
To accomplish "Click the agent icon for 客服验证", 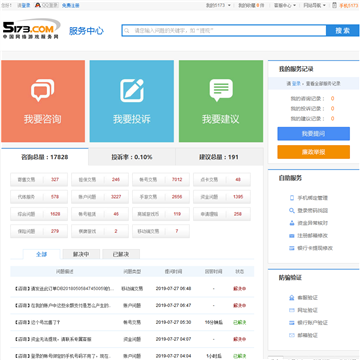I will (292, 298).
